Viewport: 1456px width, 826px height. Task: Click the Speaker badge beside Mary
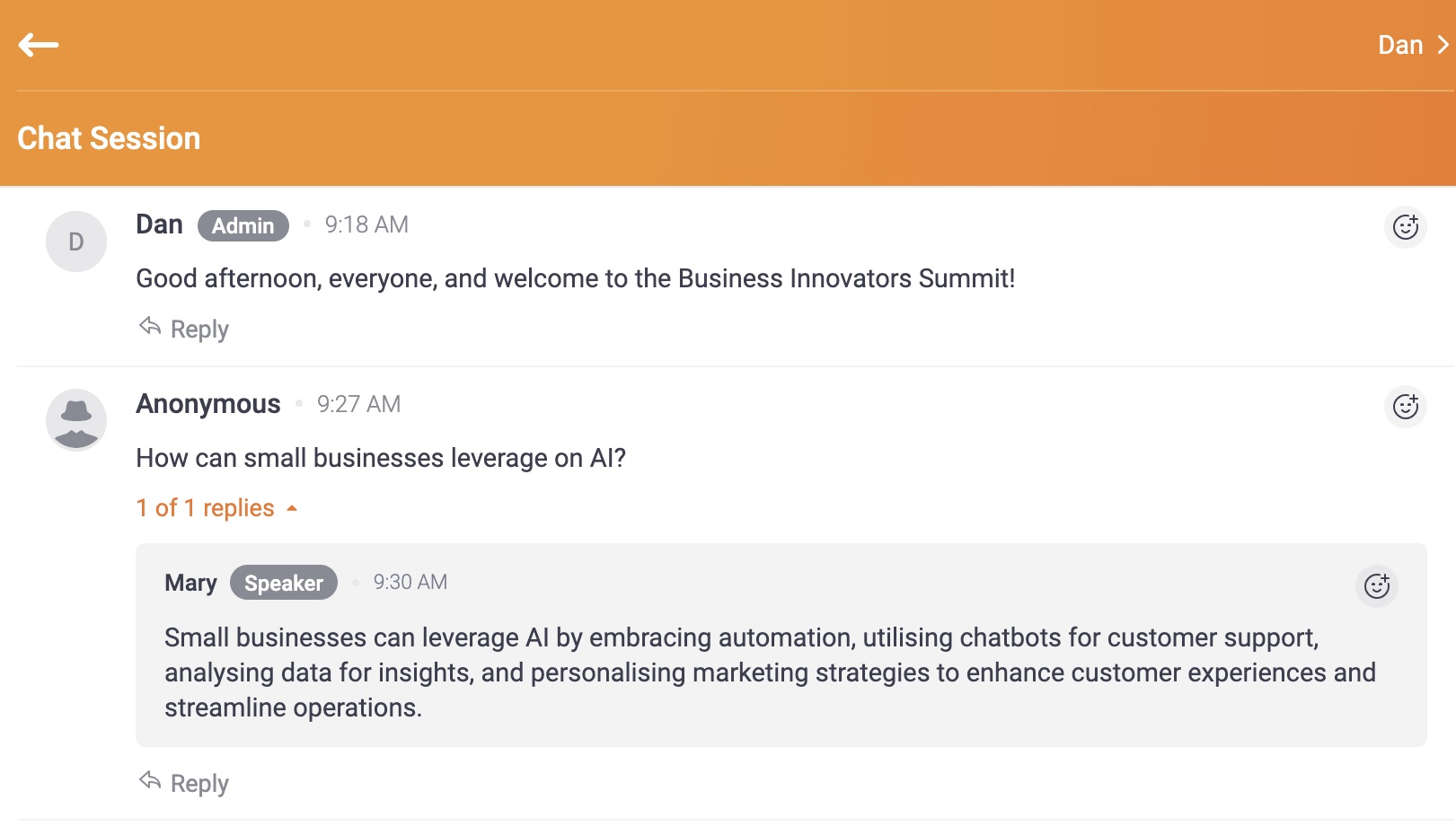(x=283, y=583)
